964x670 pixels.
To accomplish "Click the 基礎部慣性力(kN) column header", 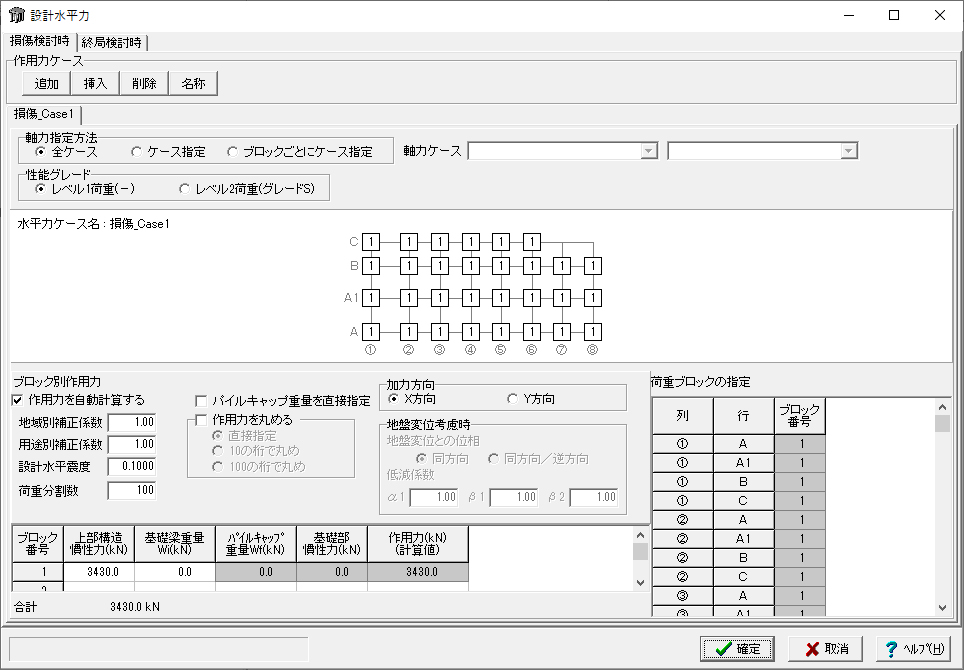I will click(332, 544).
